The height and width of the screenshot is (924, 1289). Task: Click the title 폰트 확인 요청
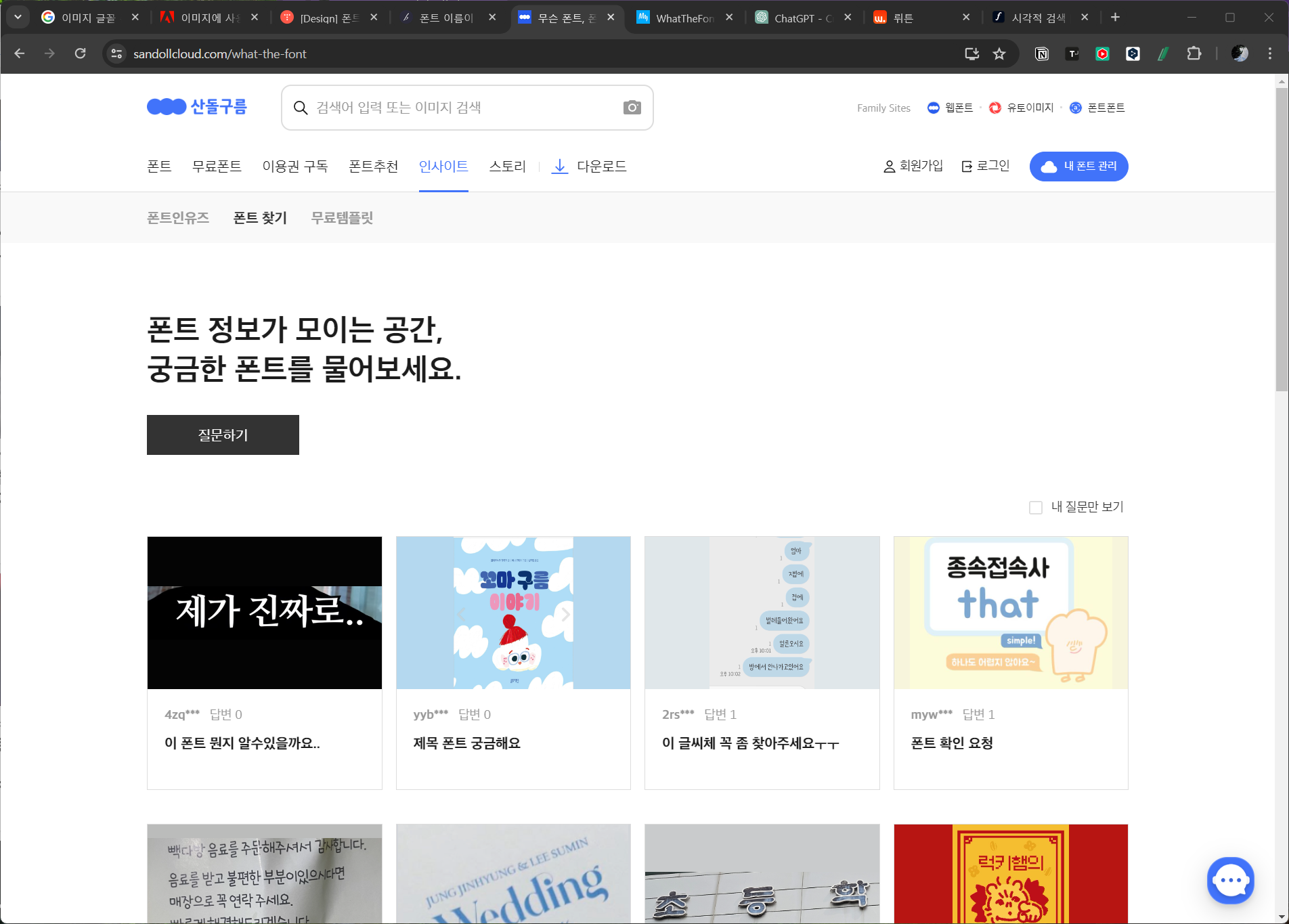pos(953,743)
